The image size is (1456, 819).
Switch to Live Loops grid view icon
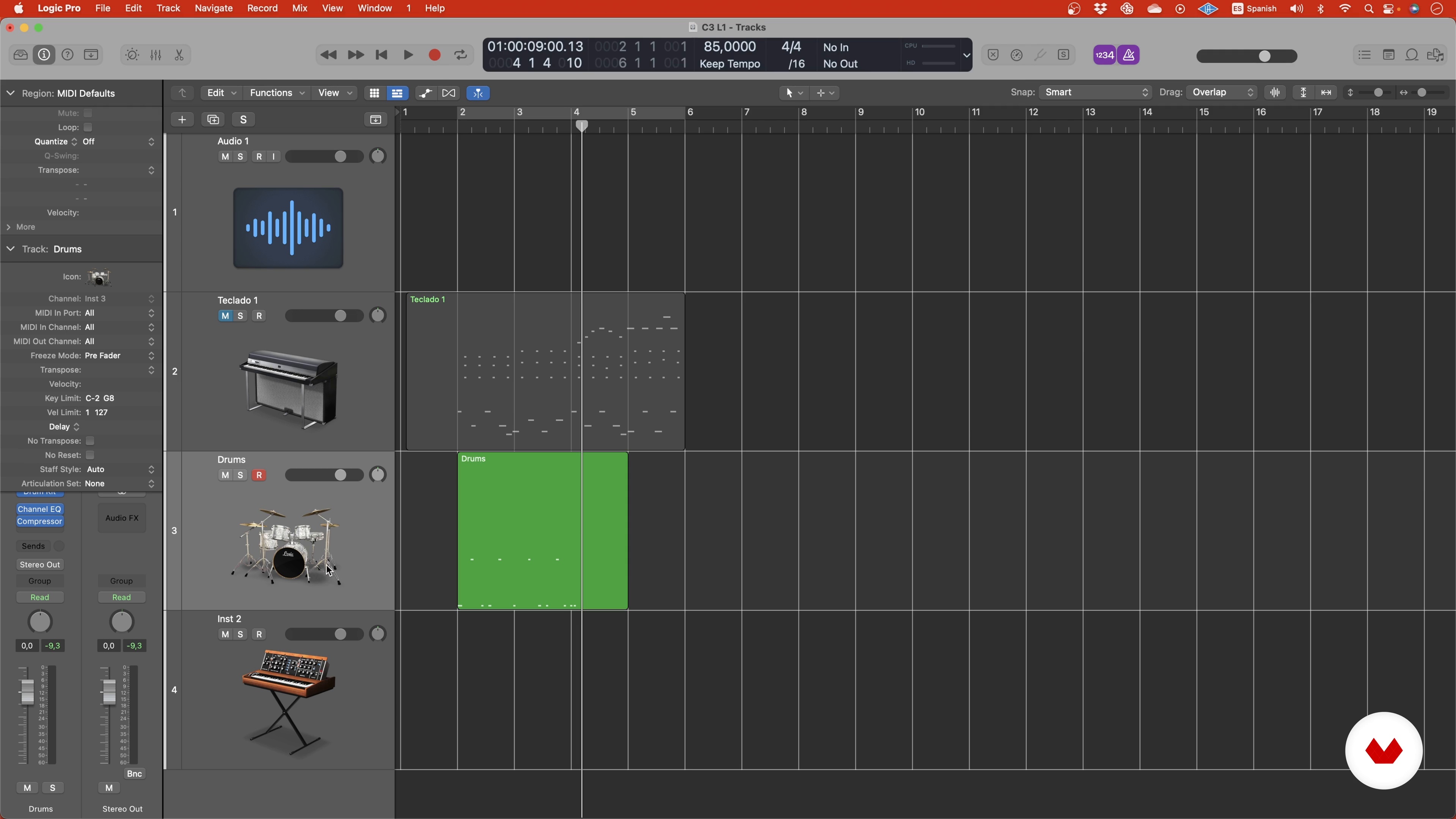[374, 93]
